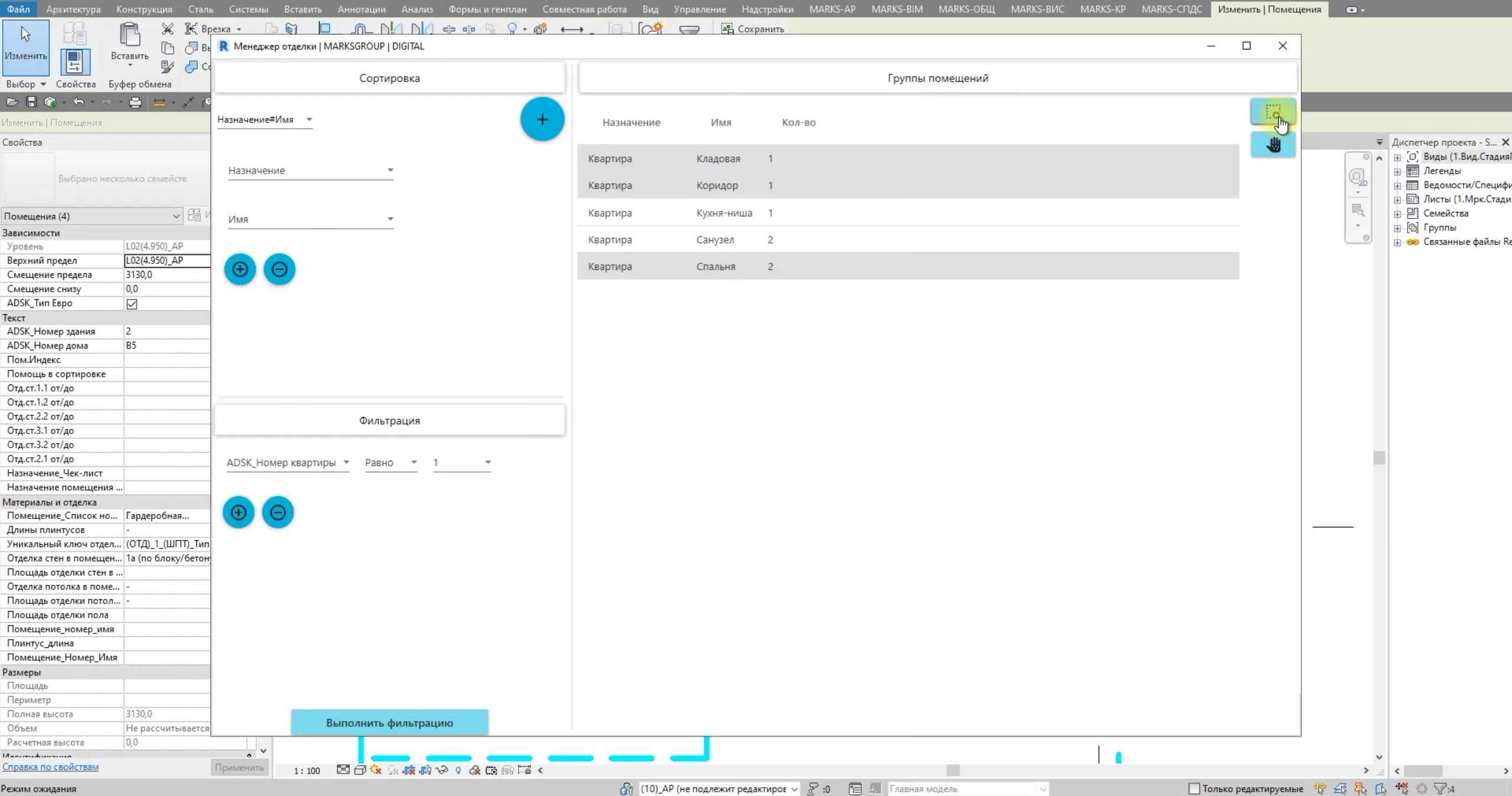Open the Справка по свойствам link
Screen dimensions: 1512x796
[x=50, y=766]
